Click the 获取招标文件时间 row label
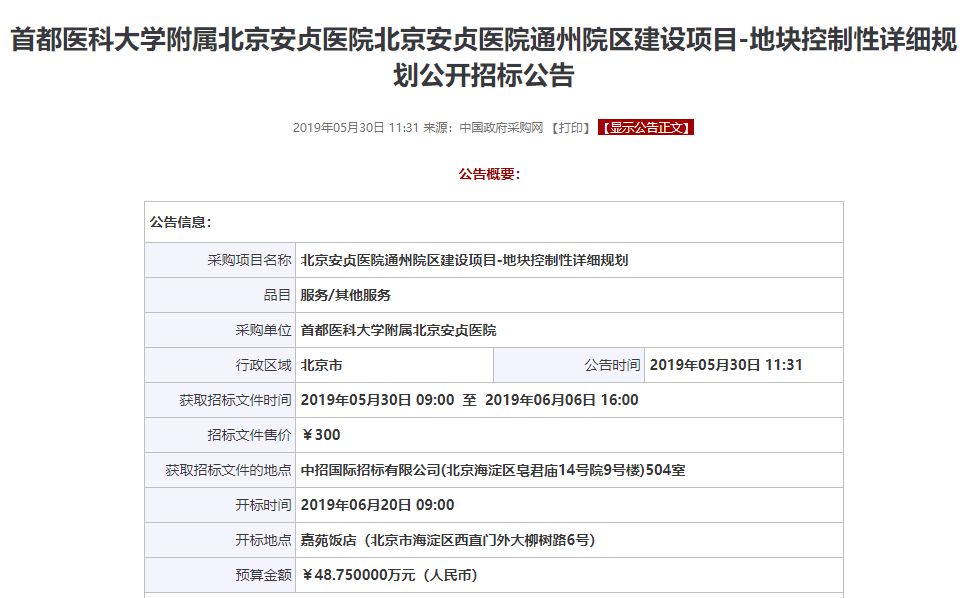The height and width of the screenshot is (598, 967). tap(237, 399)
